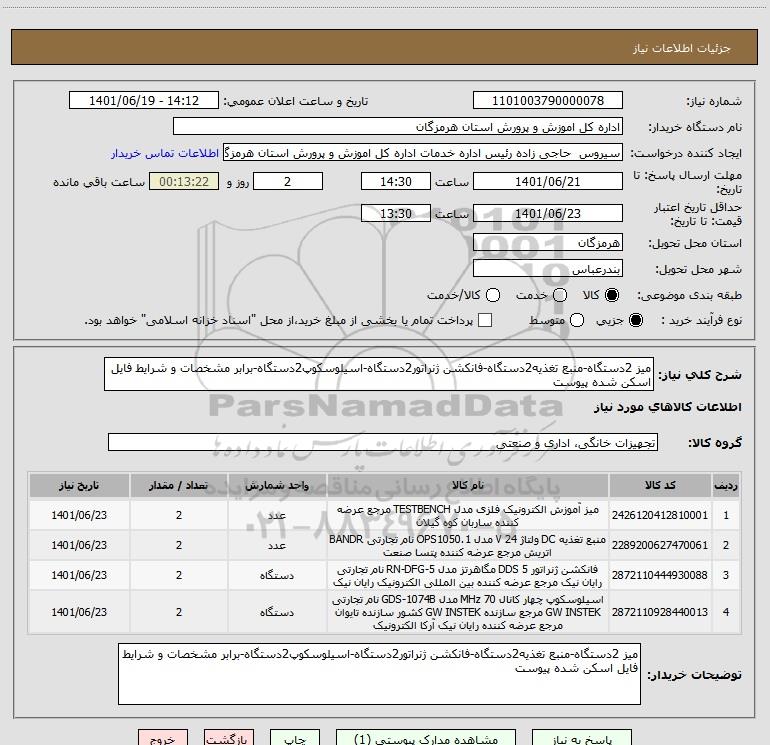Image resolution: width=770 pixels, height=745 pixels.
Task: Click the RN-DFG-5 function generator item name
Action: pyautogui.click(x=468, y=576)
